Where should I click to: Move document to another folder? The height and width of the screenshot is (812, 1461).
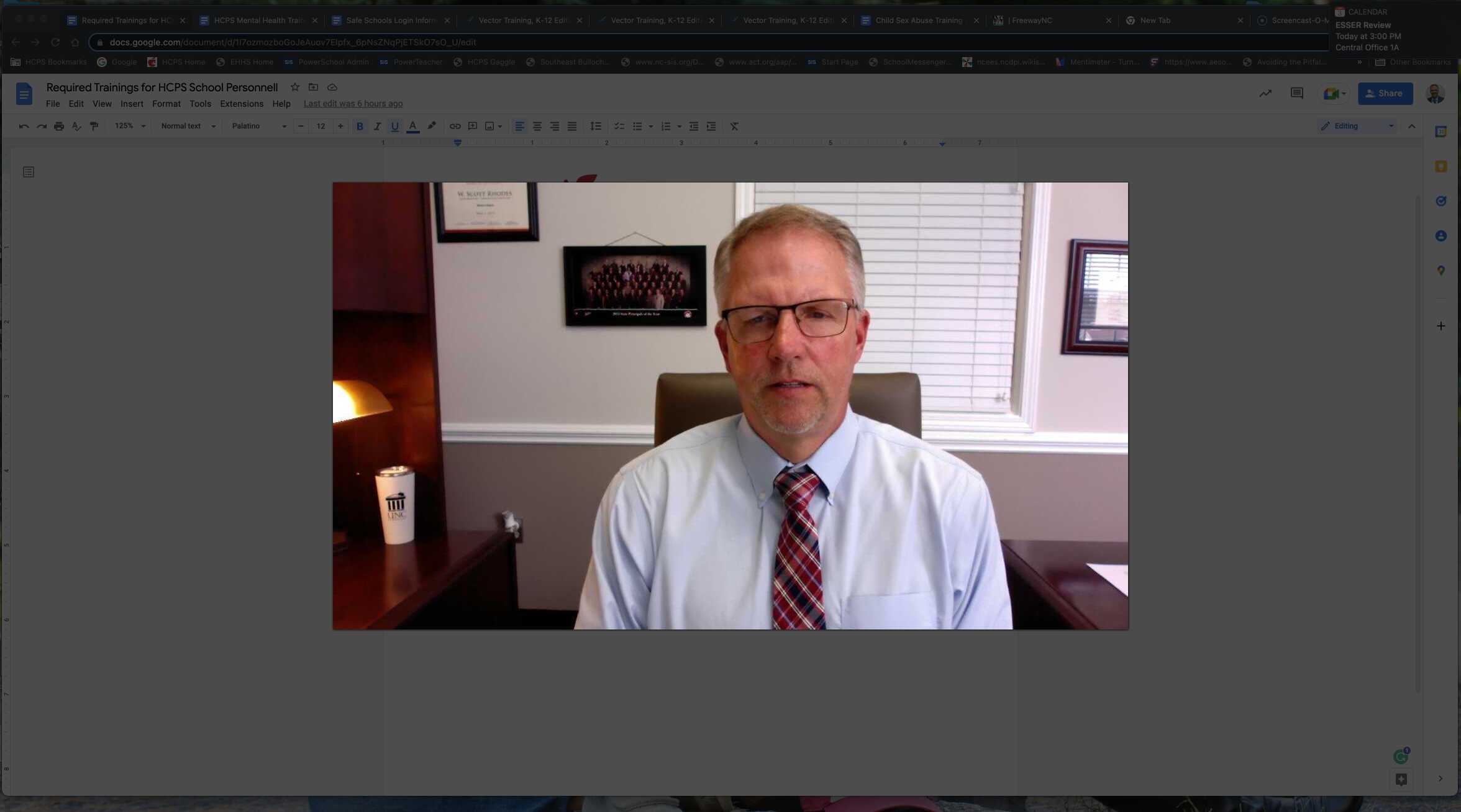pos(313,88)
